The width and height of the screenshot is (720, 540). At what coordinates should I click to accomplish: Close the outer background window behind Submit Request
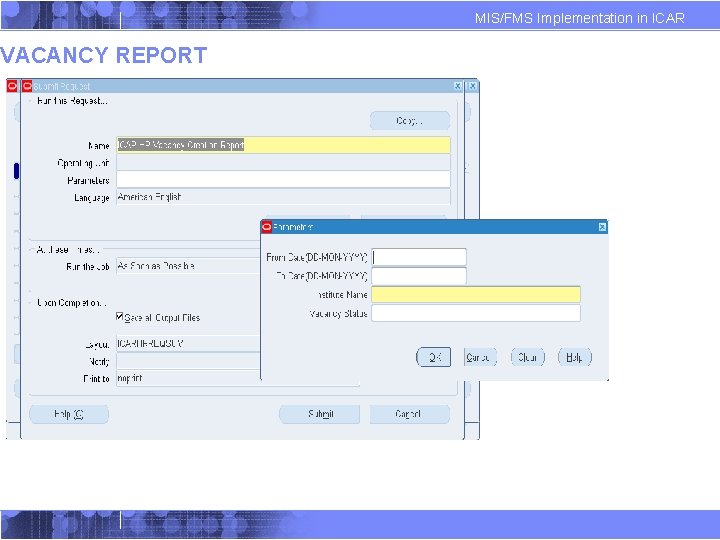472,86
